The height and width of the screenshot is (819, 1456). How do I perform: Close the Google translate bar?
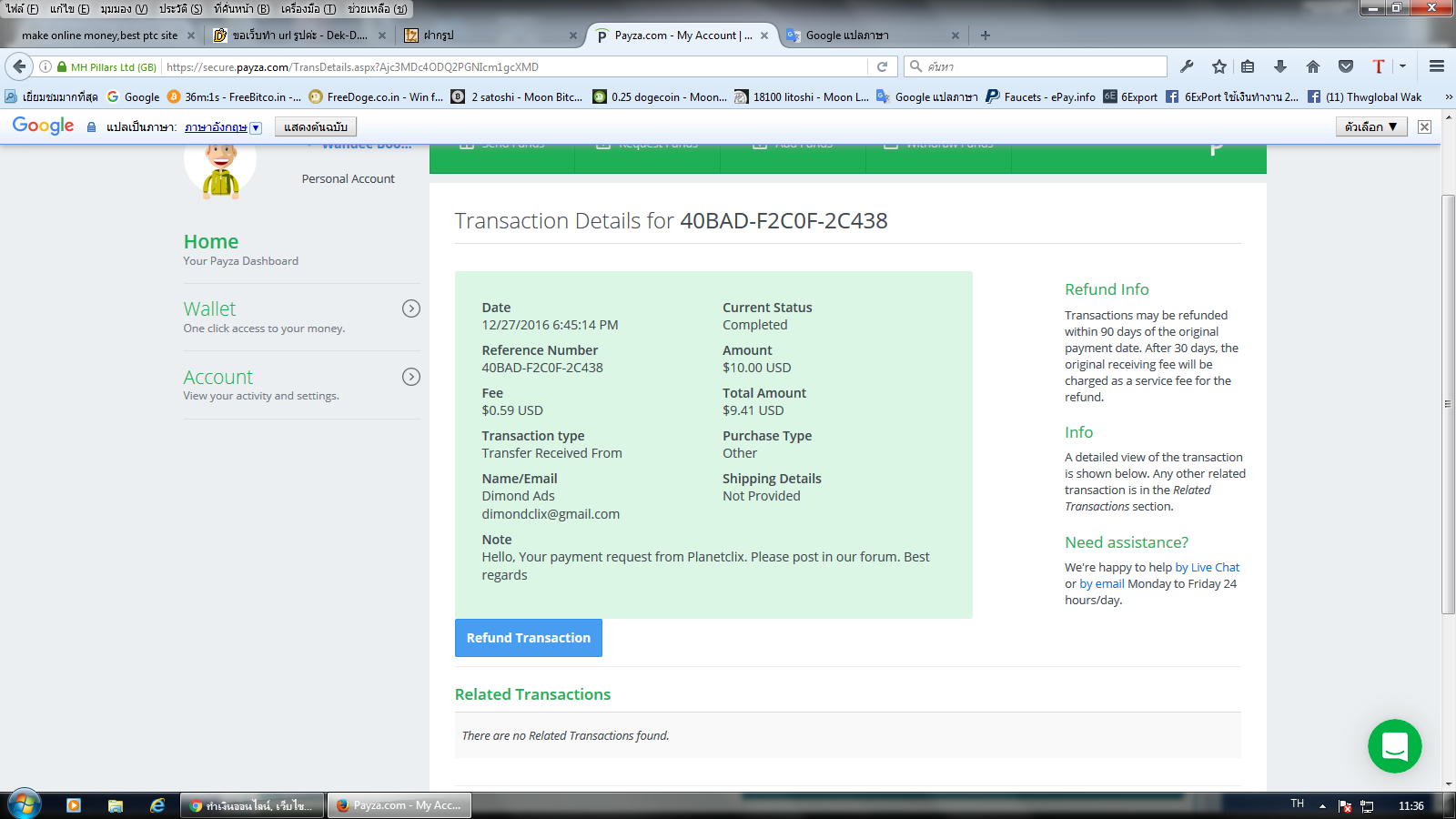tap(1425, 126)
